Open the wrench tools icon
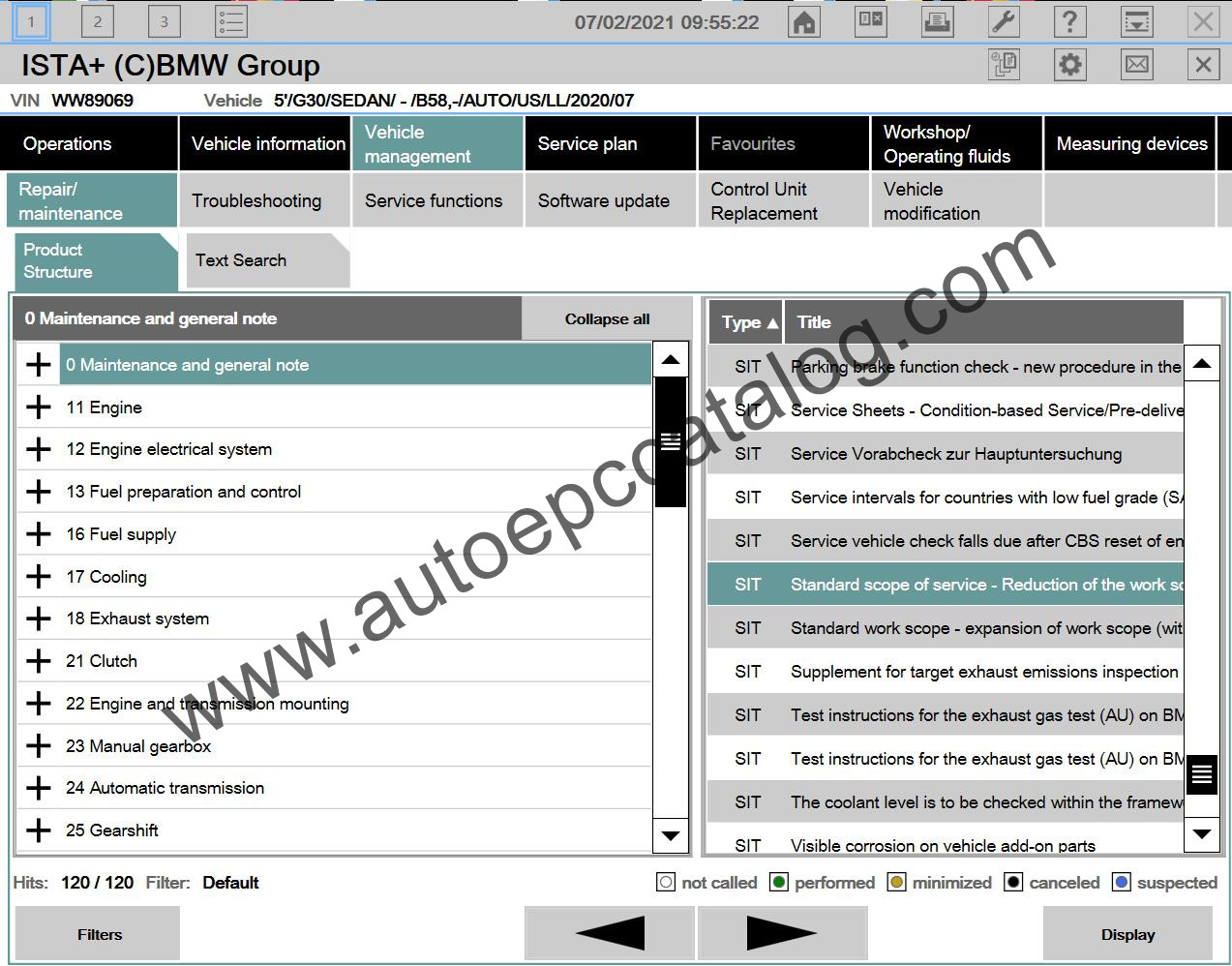Image resolution: width=1232 pixels, height=966 pixels. tap(1004, 21)
